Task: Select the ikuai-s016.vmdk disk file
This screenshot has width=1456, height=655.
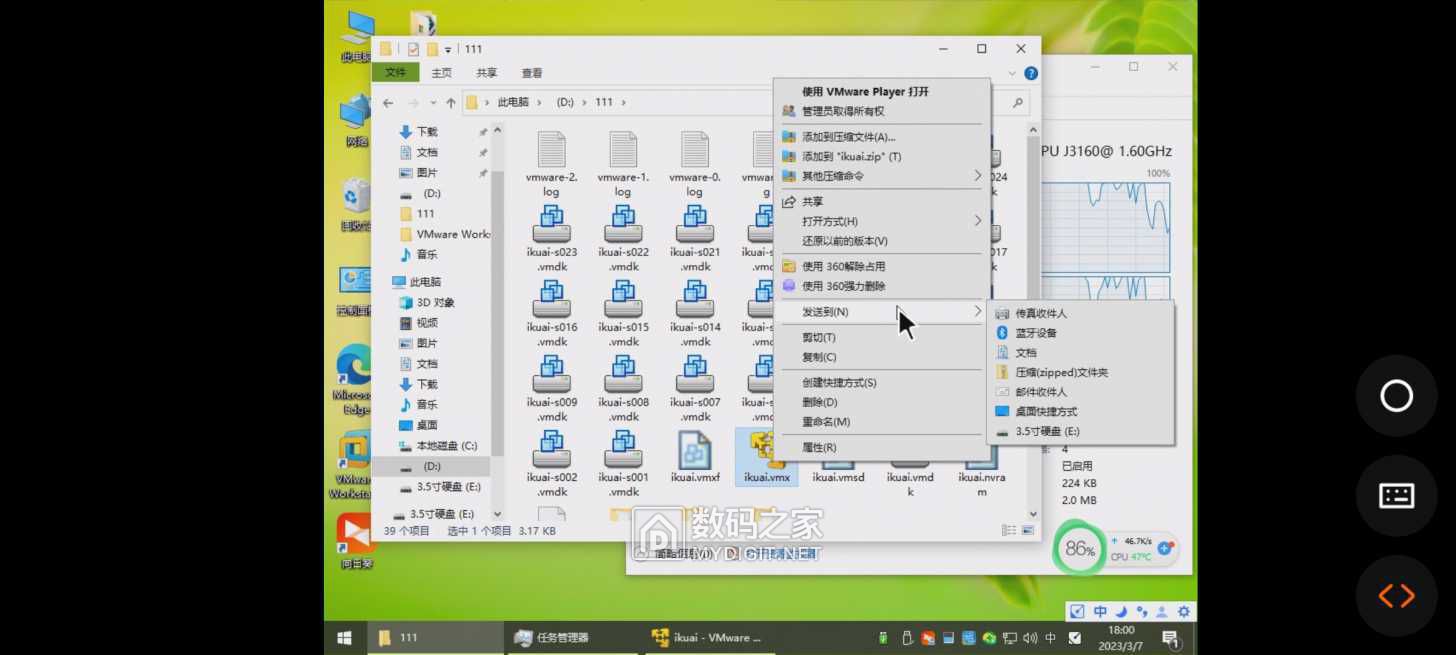Action: tap(551, 313)
